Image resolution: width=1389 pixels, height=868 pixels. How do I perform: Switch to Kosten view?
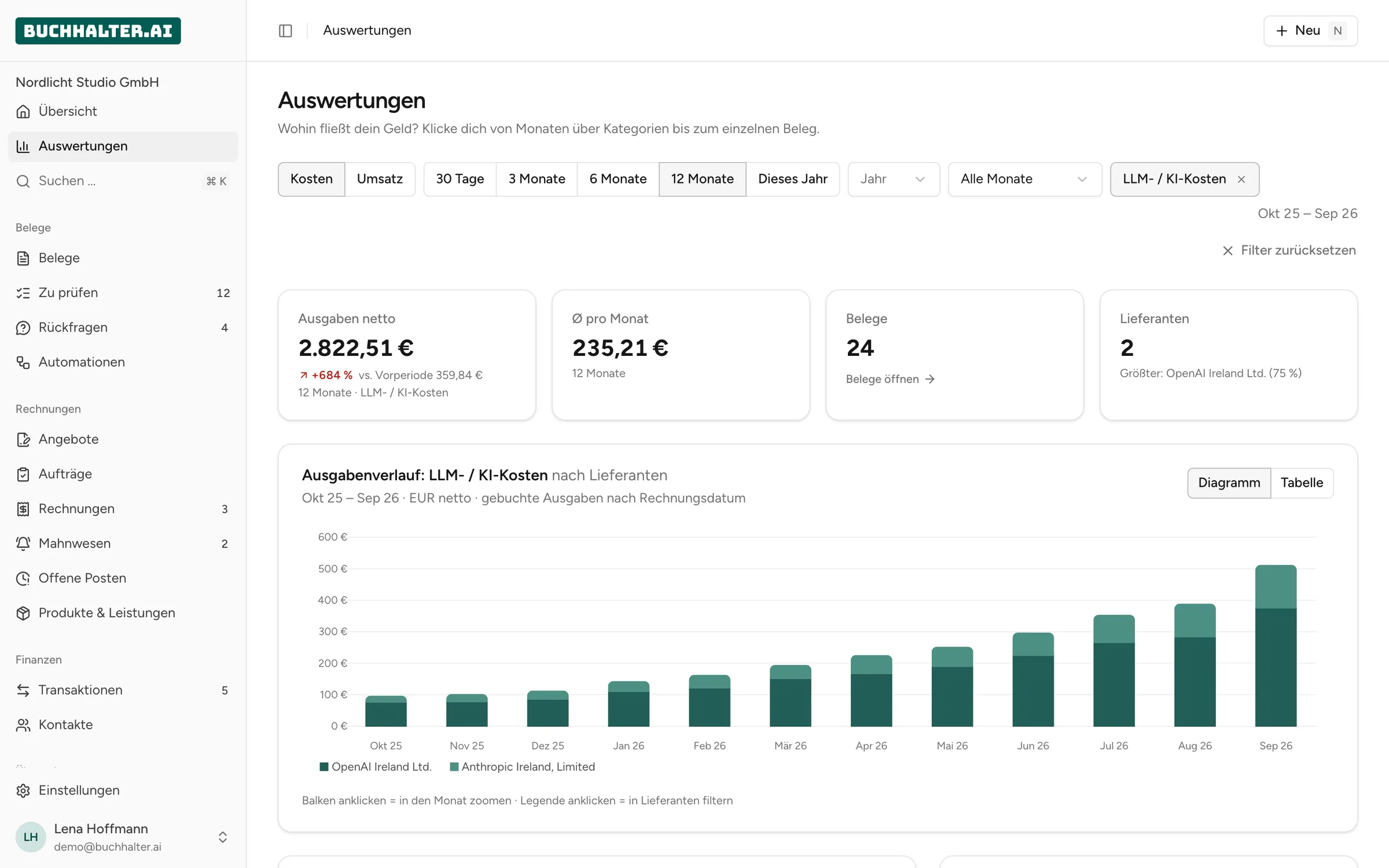click(x=311, y=179)
